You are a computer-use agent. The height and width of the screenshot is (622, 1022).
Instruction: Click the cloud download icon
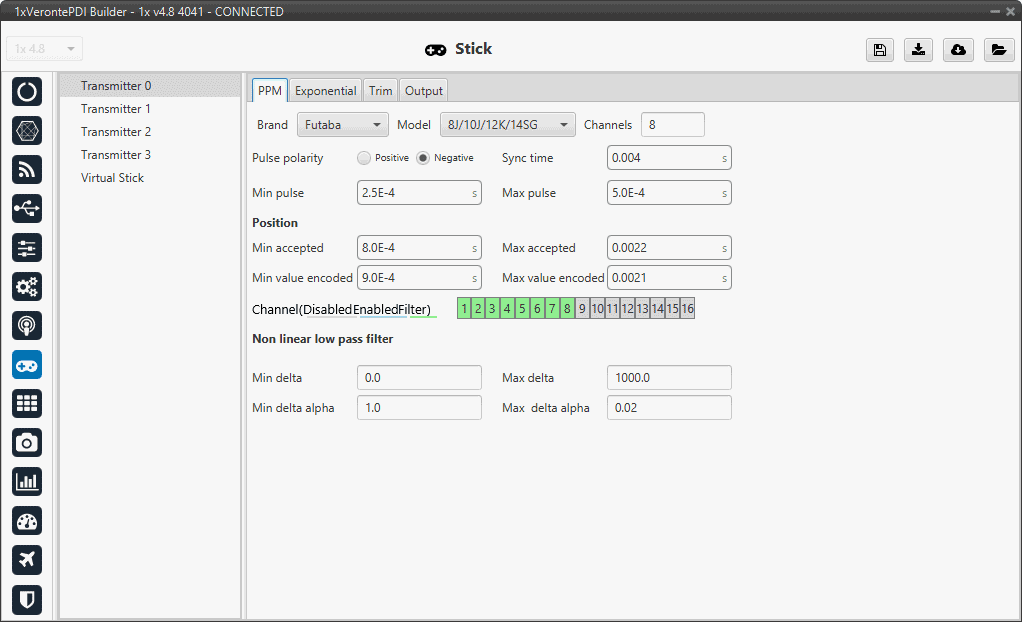(958, 50)
